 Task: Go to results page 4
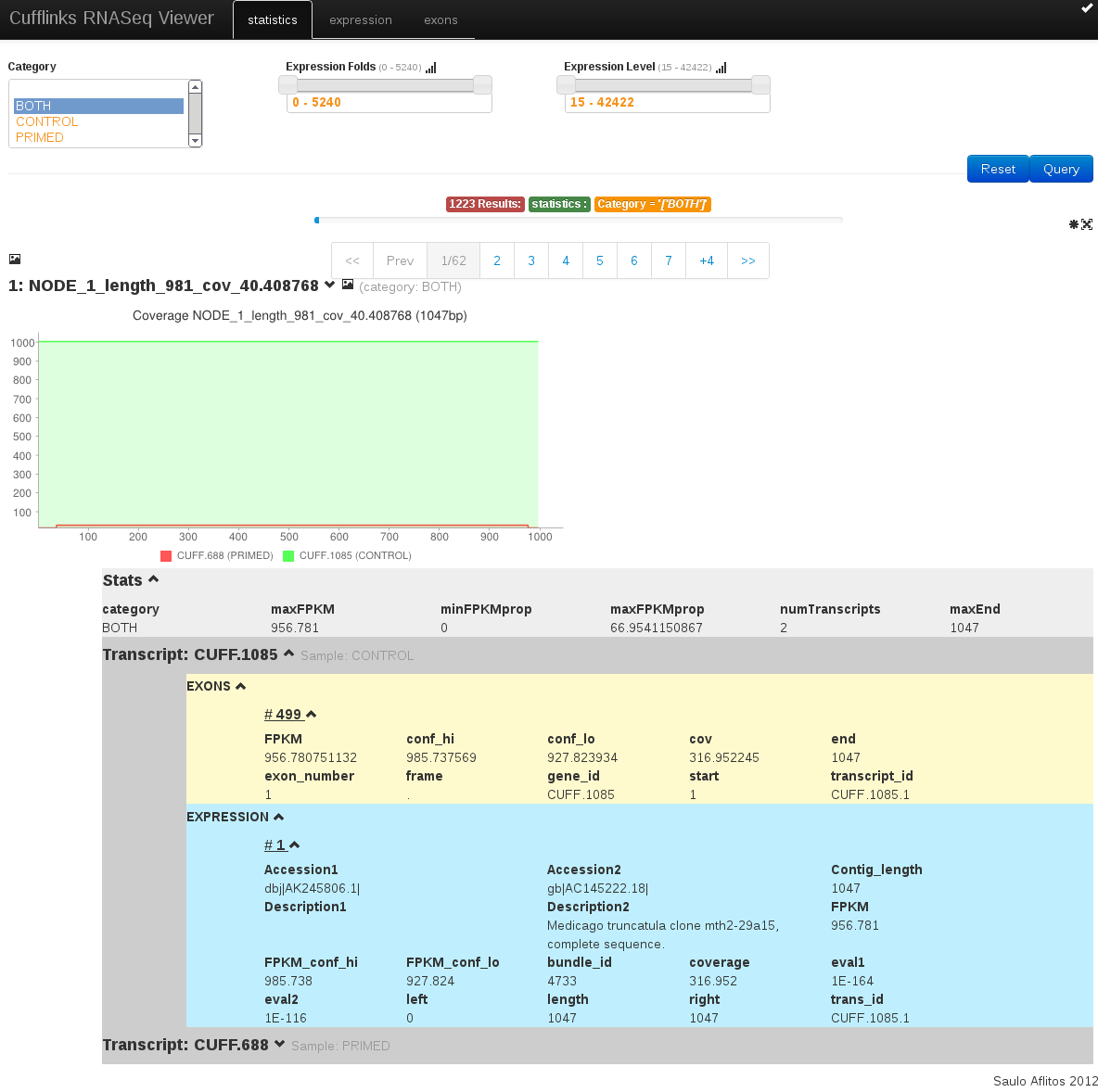566,260
